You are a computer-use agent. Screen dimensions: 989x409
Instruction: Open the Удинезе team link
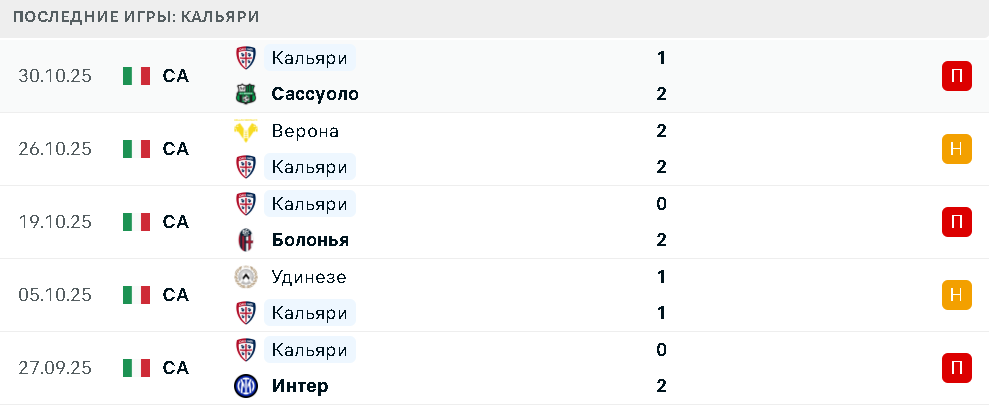tap(309, 277)
